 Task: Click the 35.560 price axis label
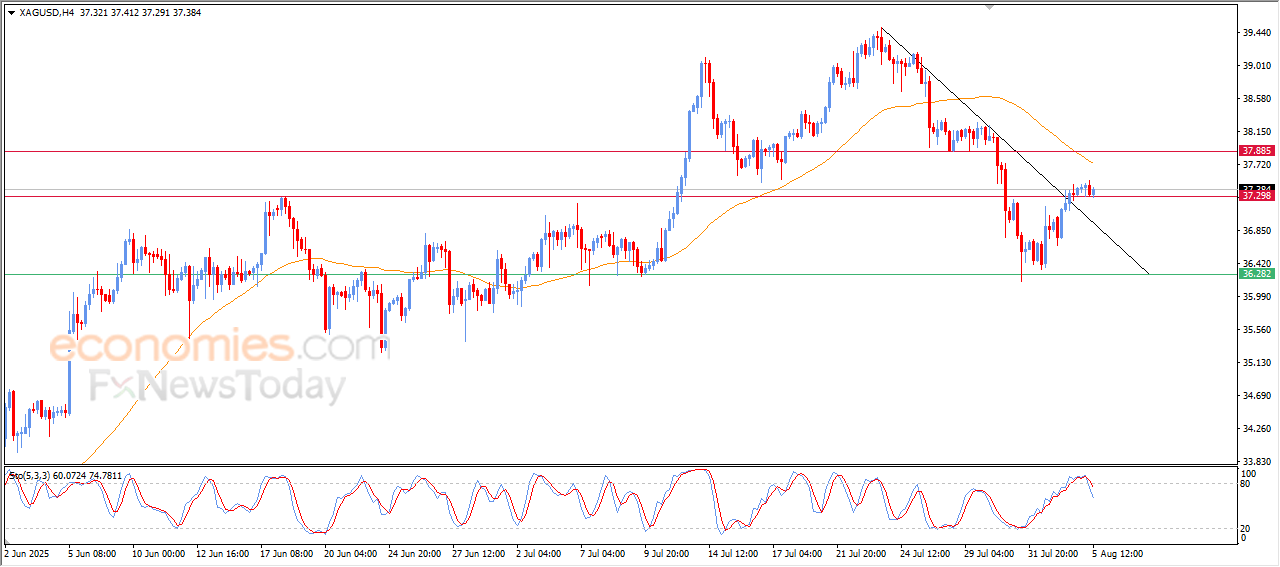pyautogui.click(x=1255, y=329)
